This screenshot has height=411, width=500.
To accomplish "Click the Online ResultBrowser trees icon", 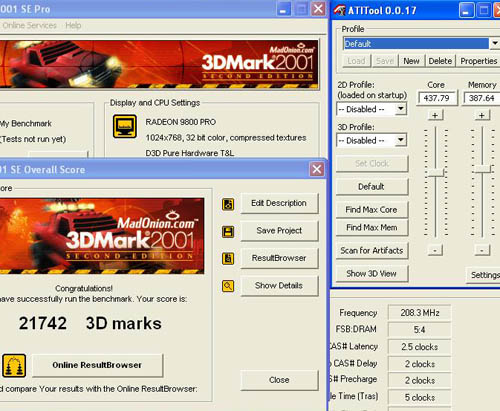I will 14,366.
